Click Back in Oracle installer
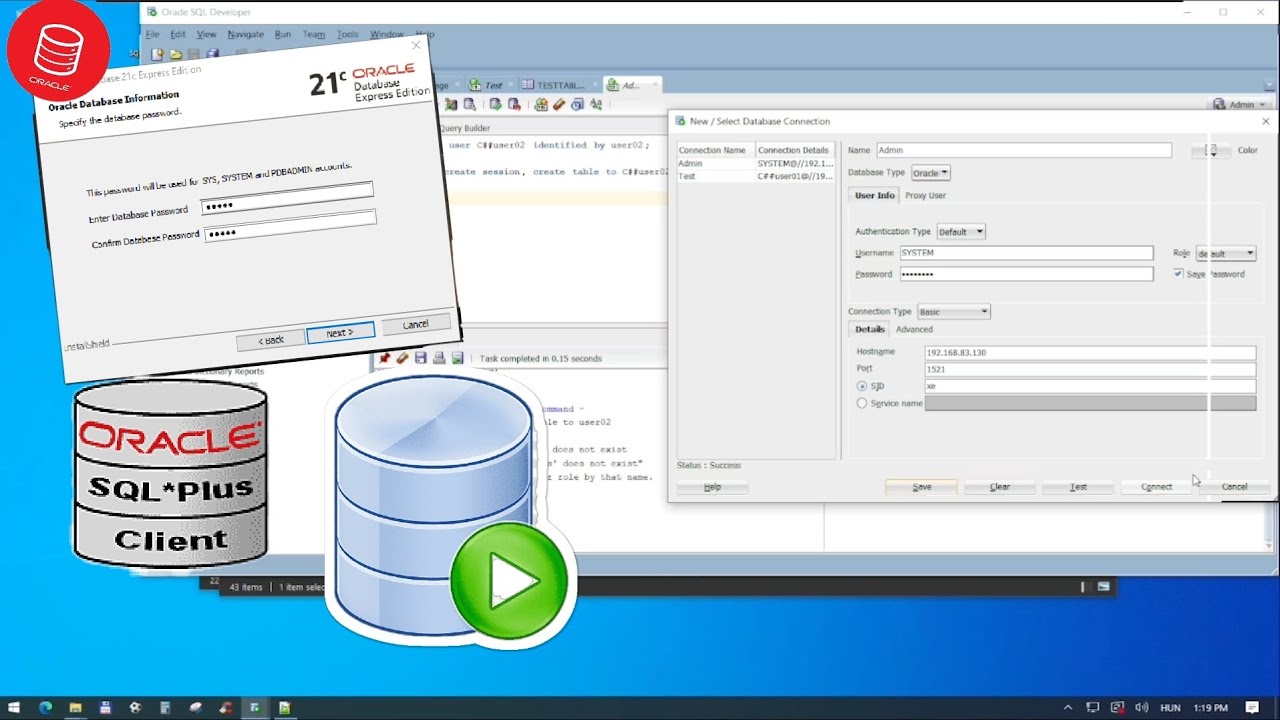The width and height of the screenshot is (1280, 720). tap(271, 340)
